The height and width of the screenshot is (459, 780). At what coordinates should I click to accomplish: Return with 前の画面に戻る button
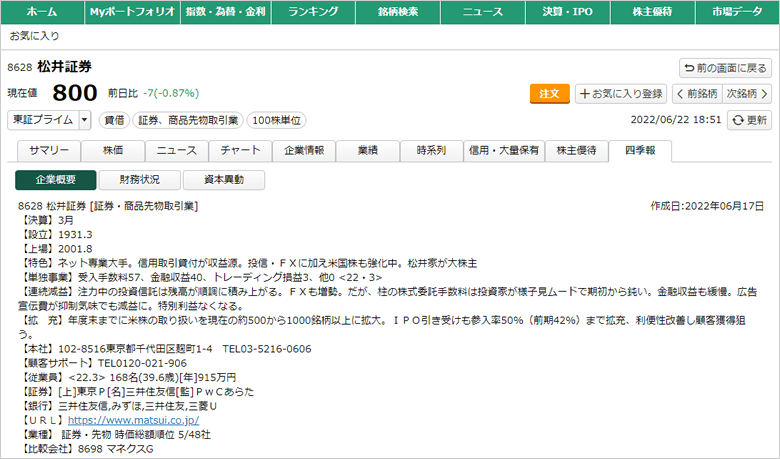[725, 68]
